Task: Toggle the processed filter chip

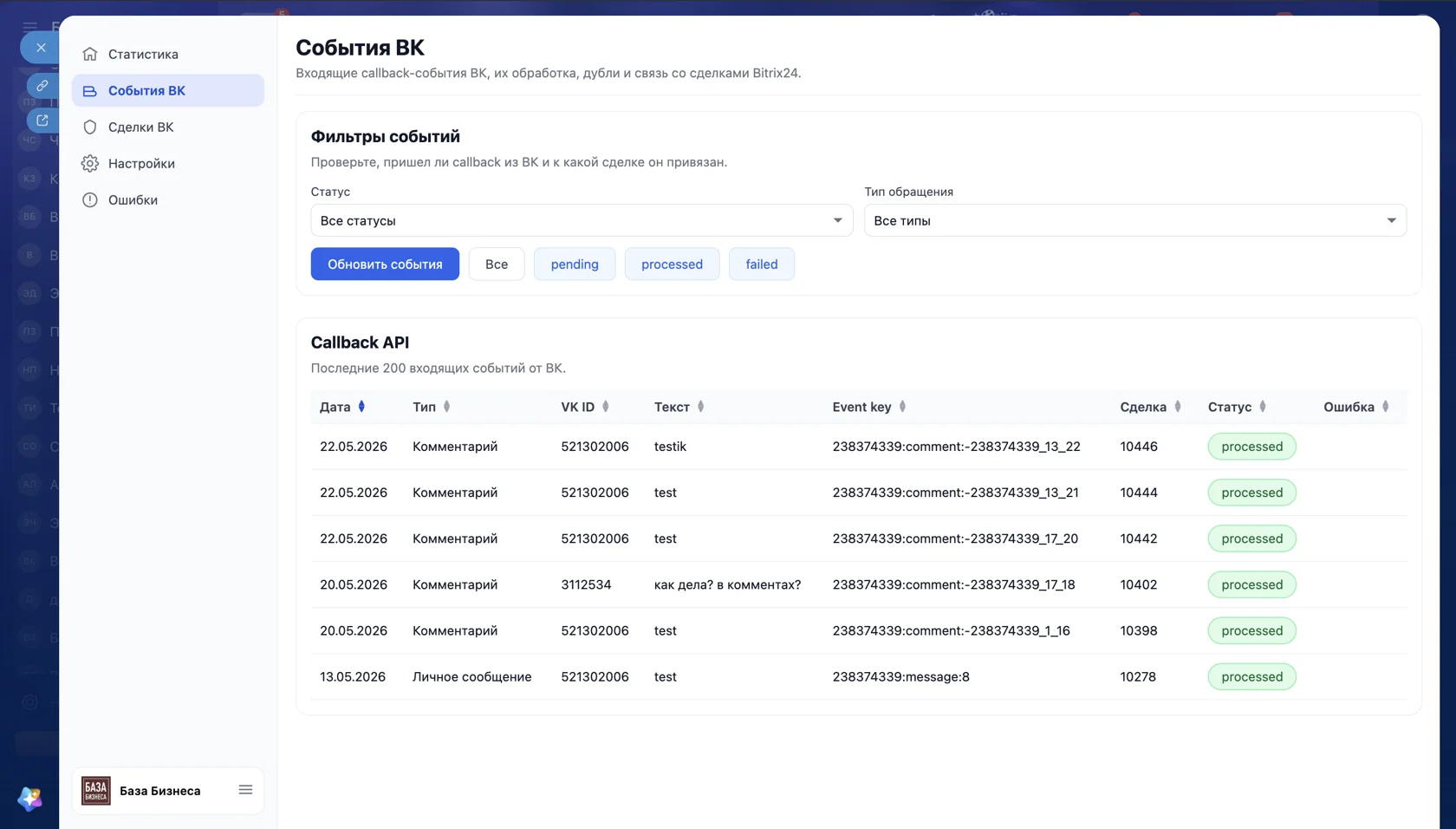Action: (x=672, y=264)
